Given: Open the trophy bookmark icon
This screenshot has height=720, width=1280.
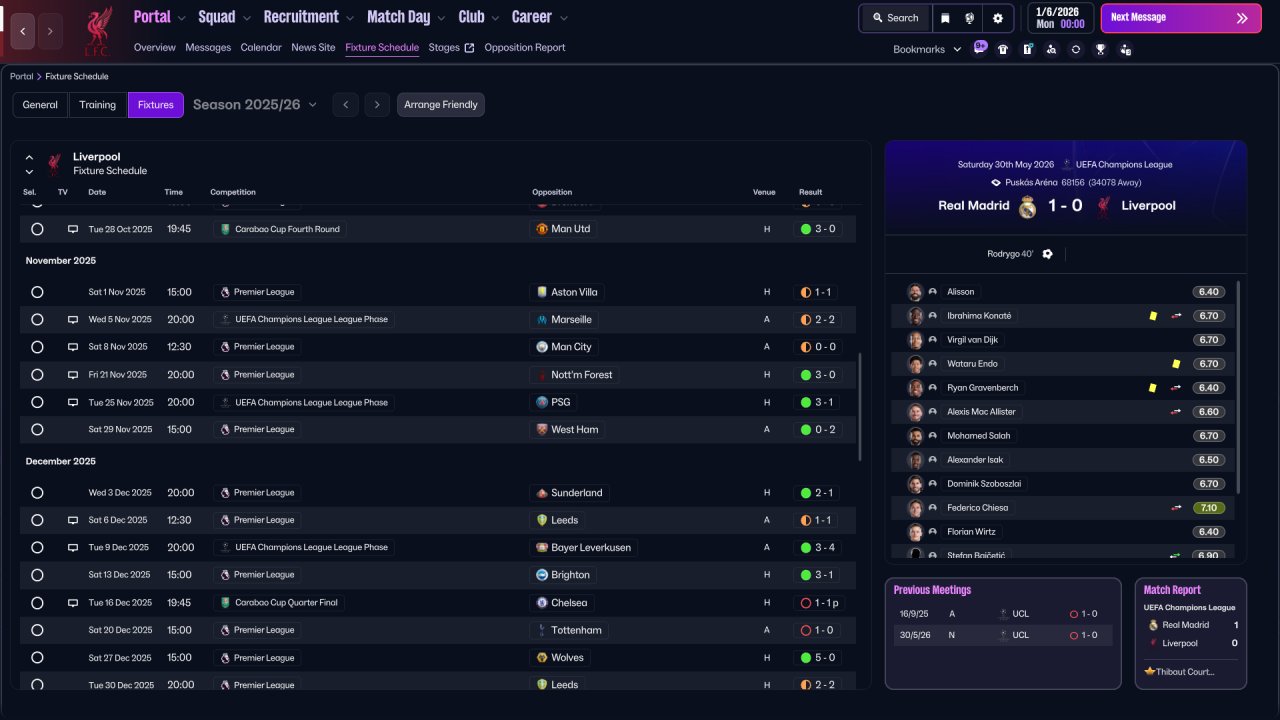Looking at the screenshot, I should 1100,49.
